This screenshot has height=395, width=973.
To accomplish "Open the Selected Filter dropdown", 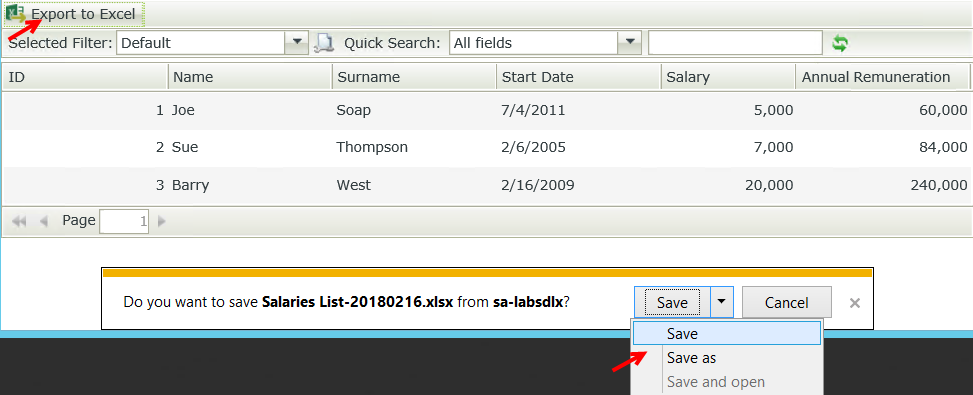I will click(297, 43).
